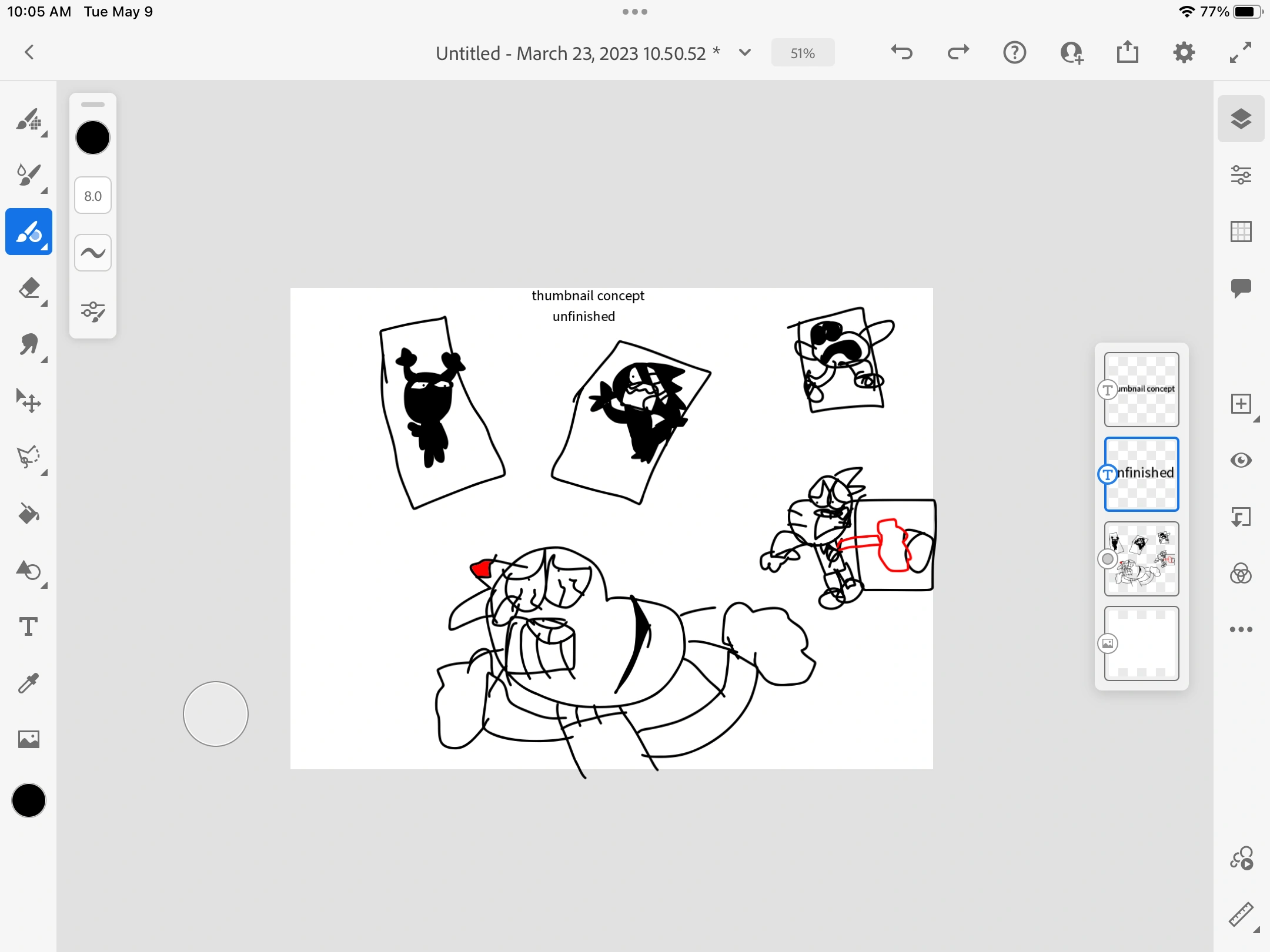
Task: Select the Move transform tool
Action: pos(28,401)
